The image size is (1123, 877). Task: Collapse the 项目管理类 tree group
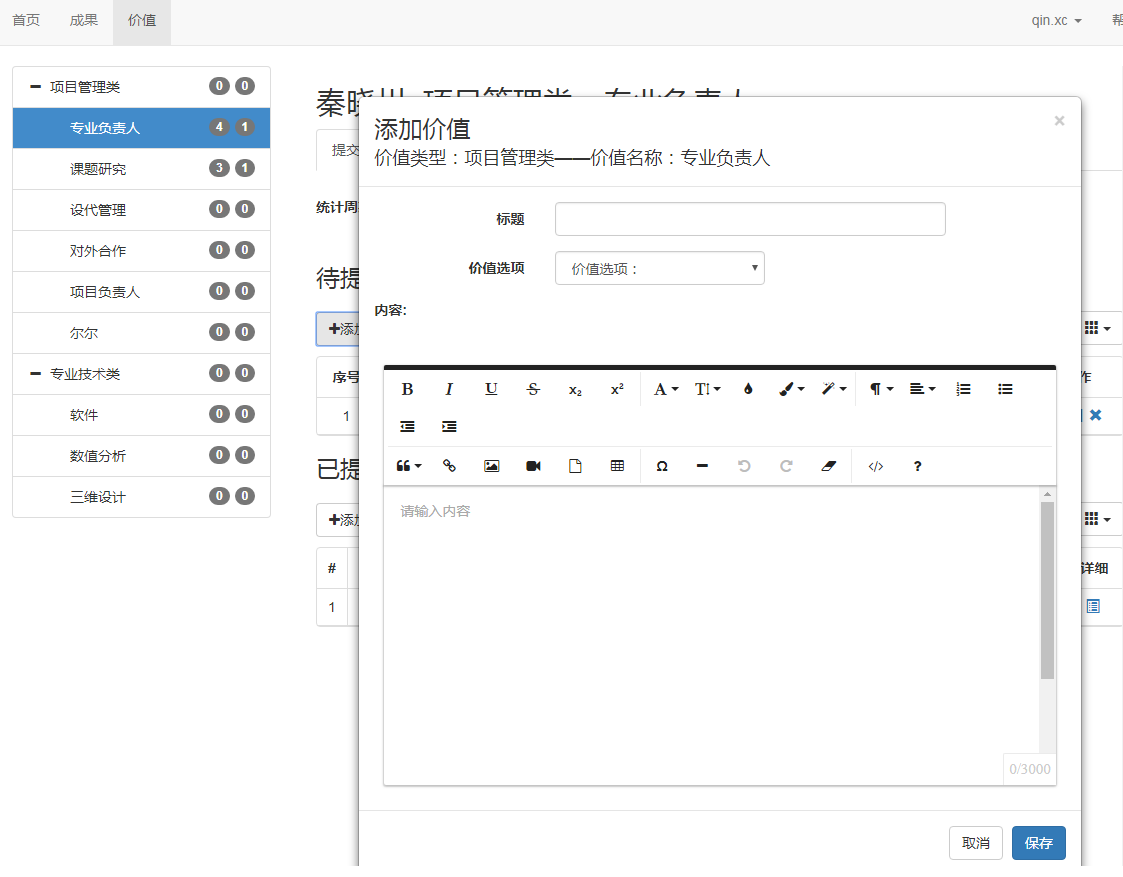coord(36,87)
